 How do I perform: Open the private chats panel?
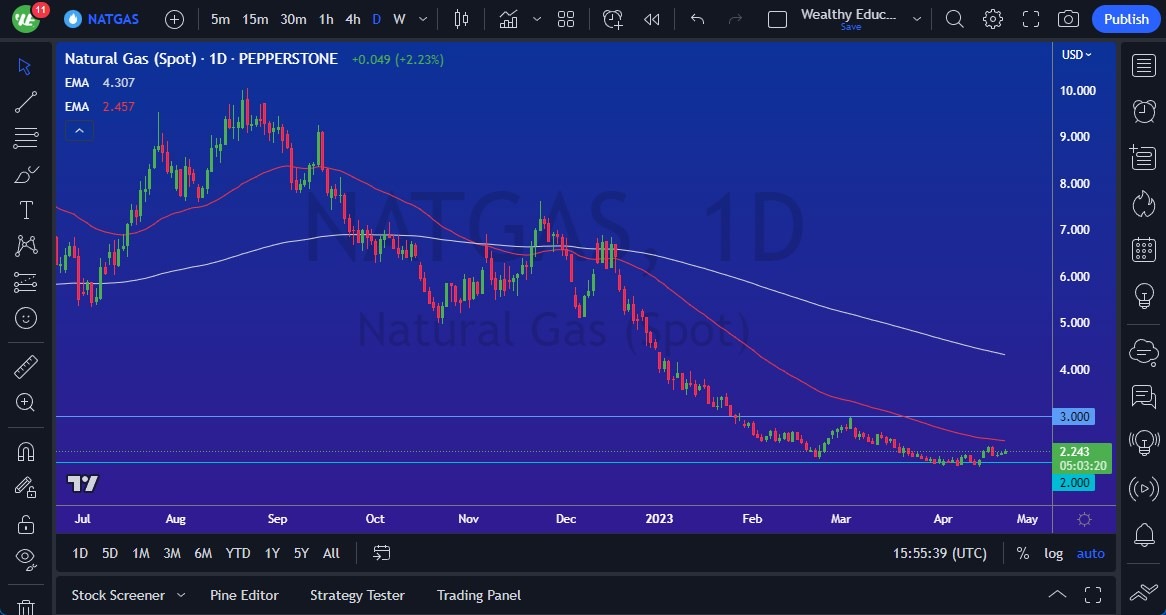(x=1144, y=396)
